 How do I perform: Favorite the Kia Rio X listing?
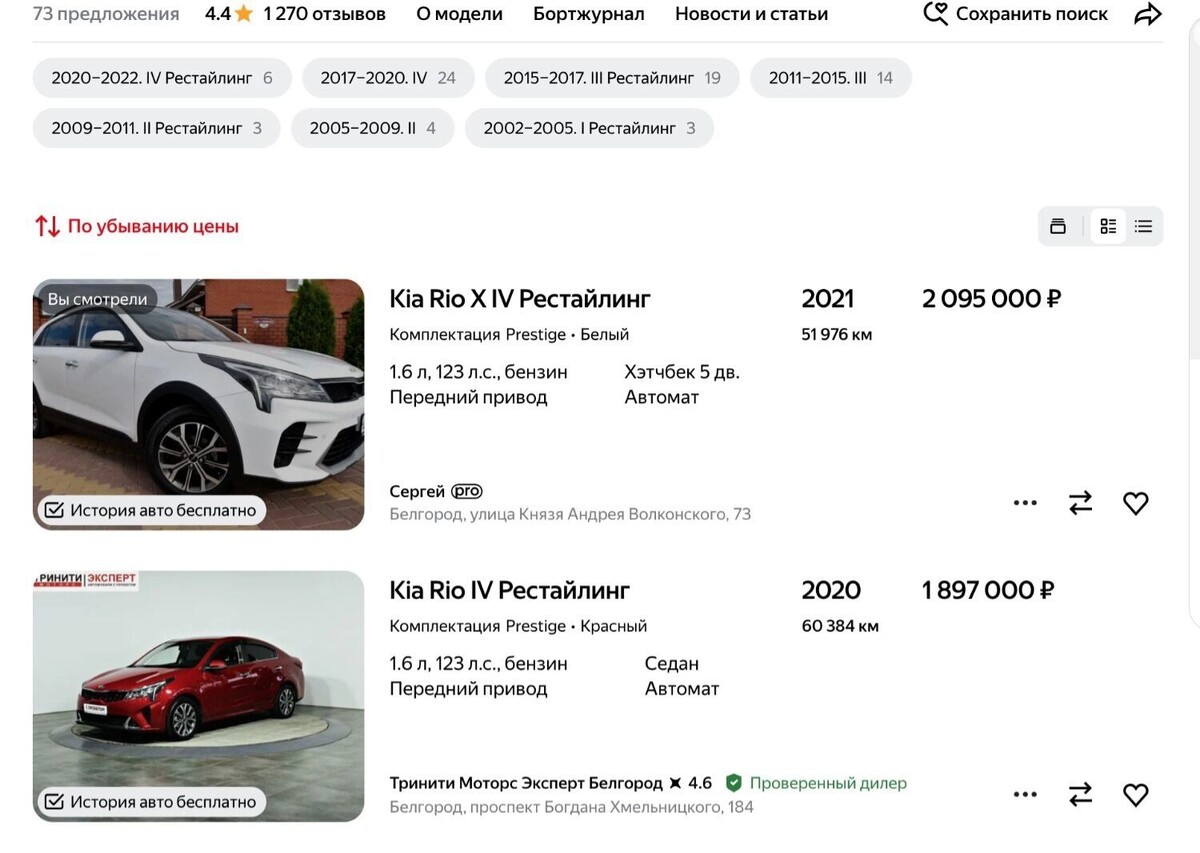point(1136,503)
